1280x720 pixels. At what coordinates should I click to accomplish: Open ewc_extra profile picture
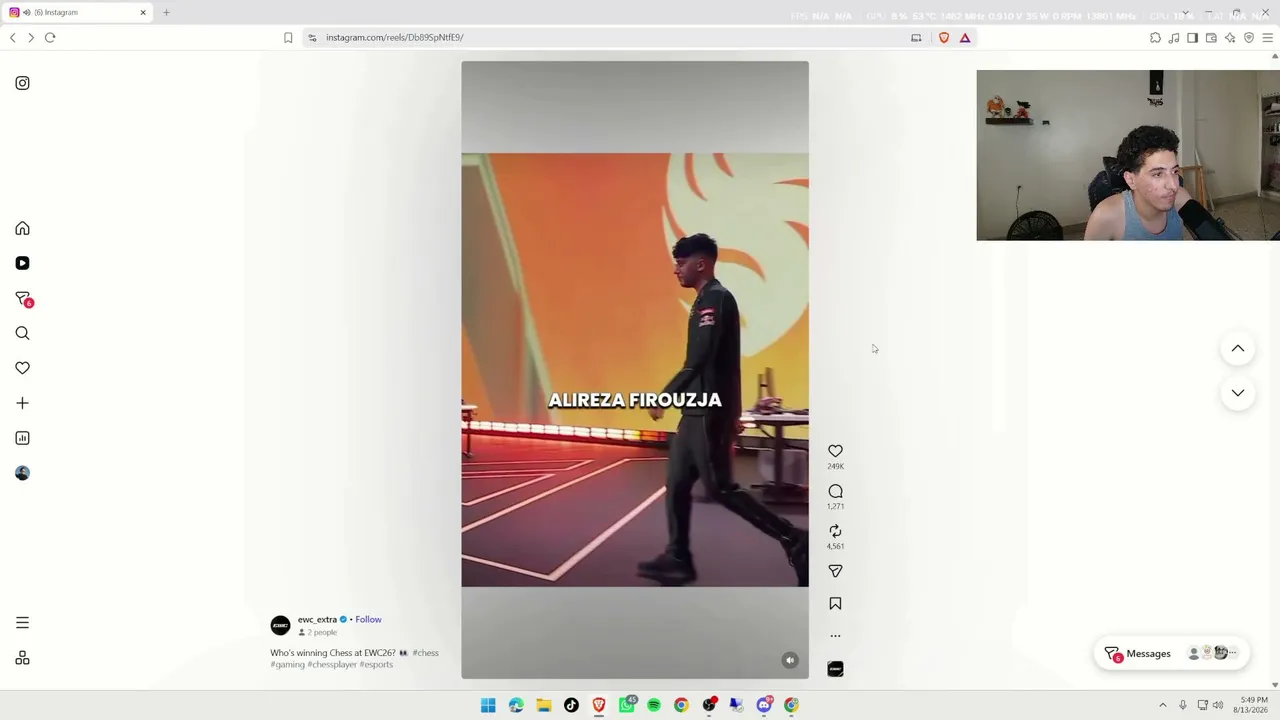point(280,625)
